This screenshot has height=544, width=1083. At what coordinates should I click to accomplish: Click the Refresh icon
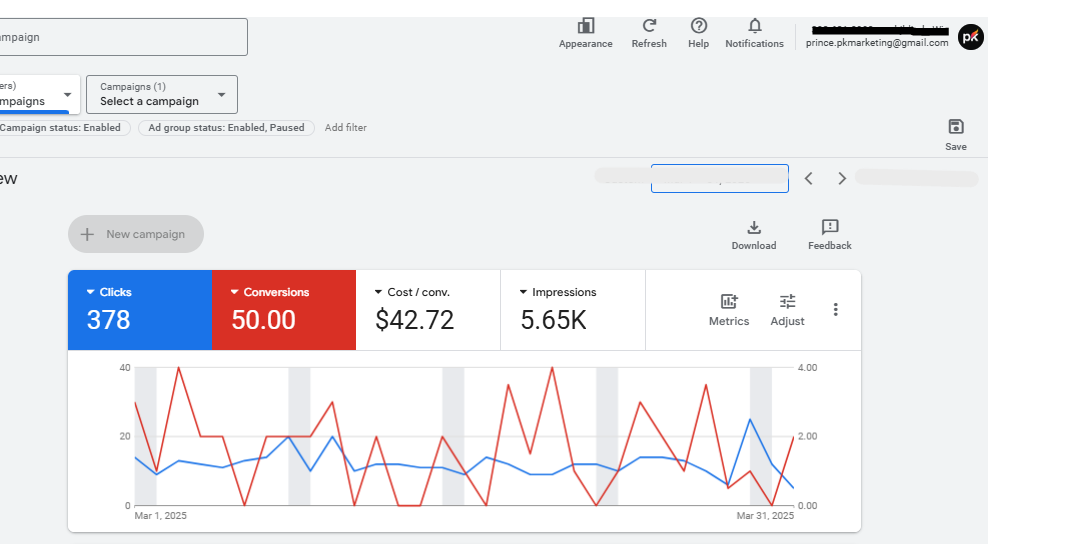(649, 26)
